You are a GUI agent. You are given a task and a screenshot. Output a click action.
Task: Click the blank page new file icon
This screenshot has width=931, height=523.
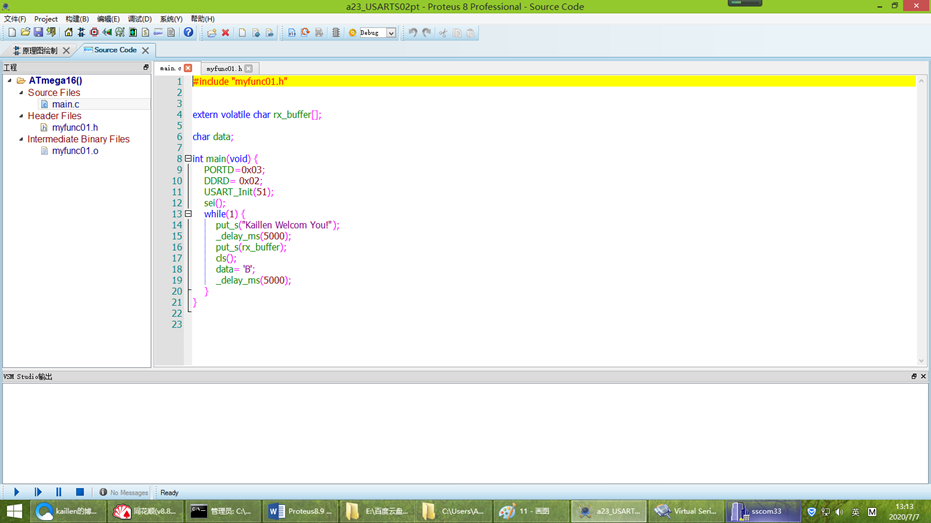[x=242, y=33]
